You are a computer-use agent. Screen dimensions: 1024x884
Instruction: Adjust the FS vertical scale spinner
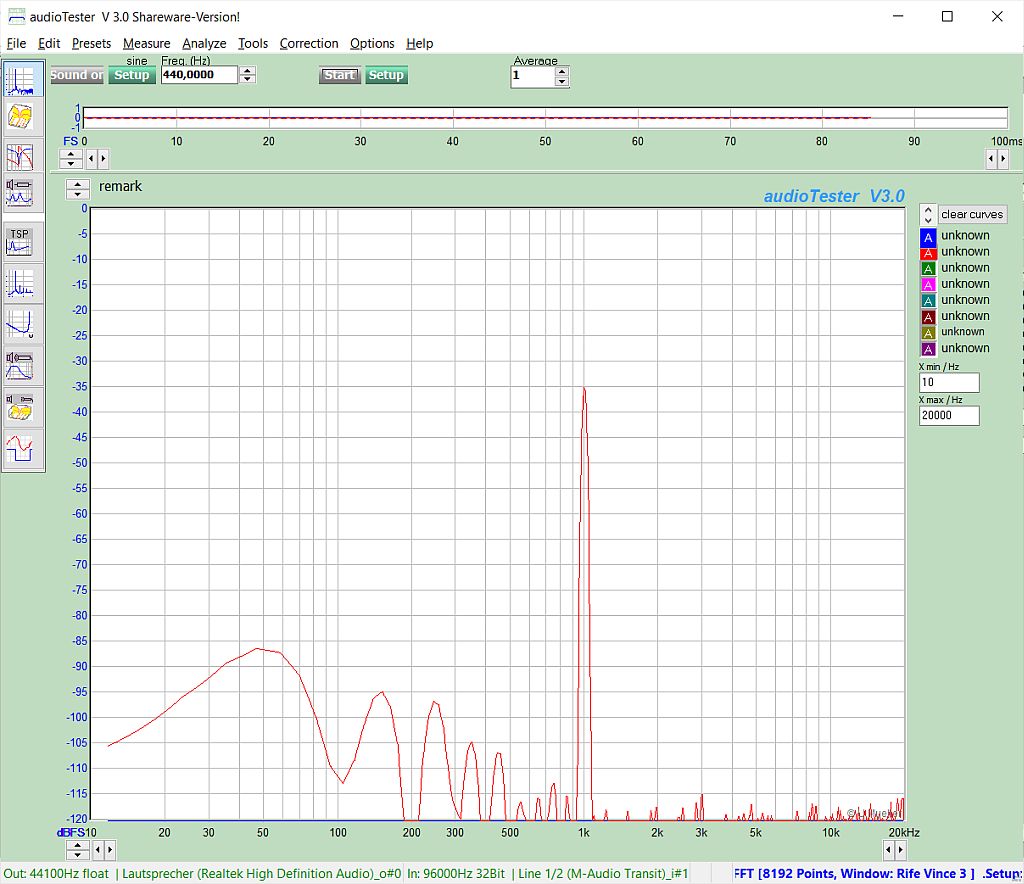(x=71, y=158)
